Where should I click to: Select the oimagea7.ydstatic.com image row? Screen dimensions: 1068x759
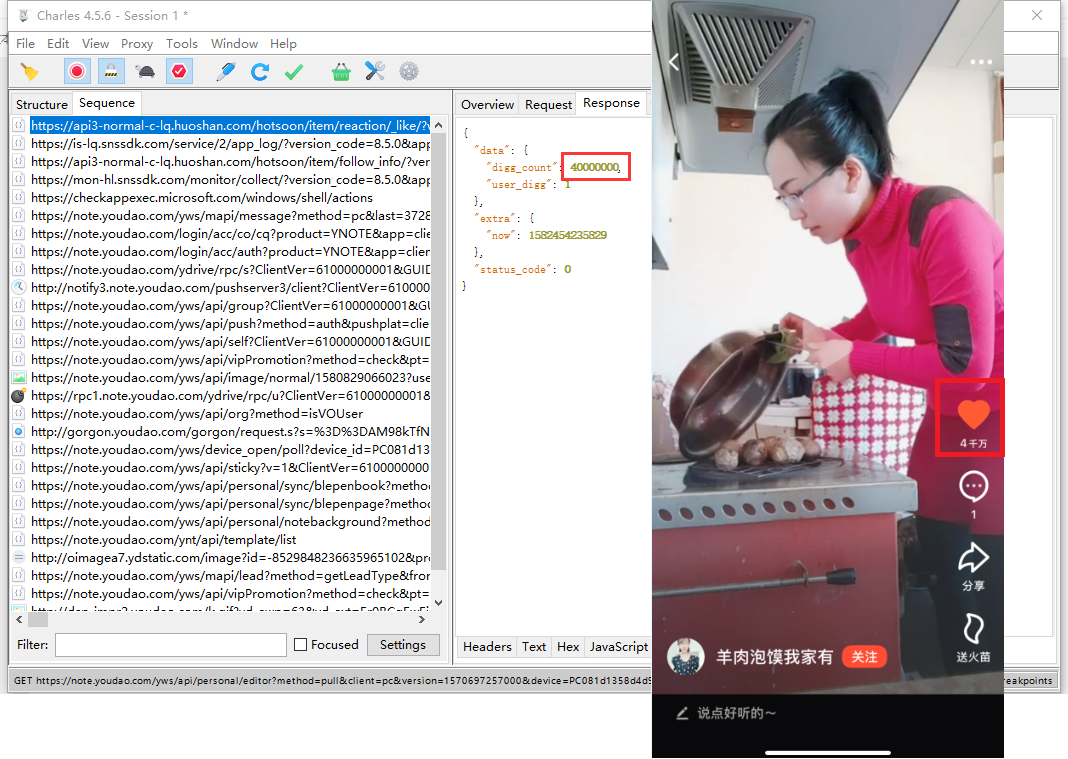pos(230,558)
